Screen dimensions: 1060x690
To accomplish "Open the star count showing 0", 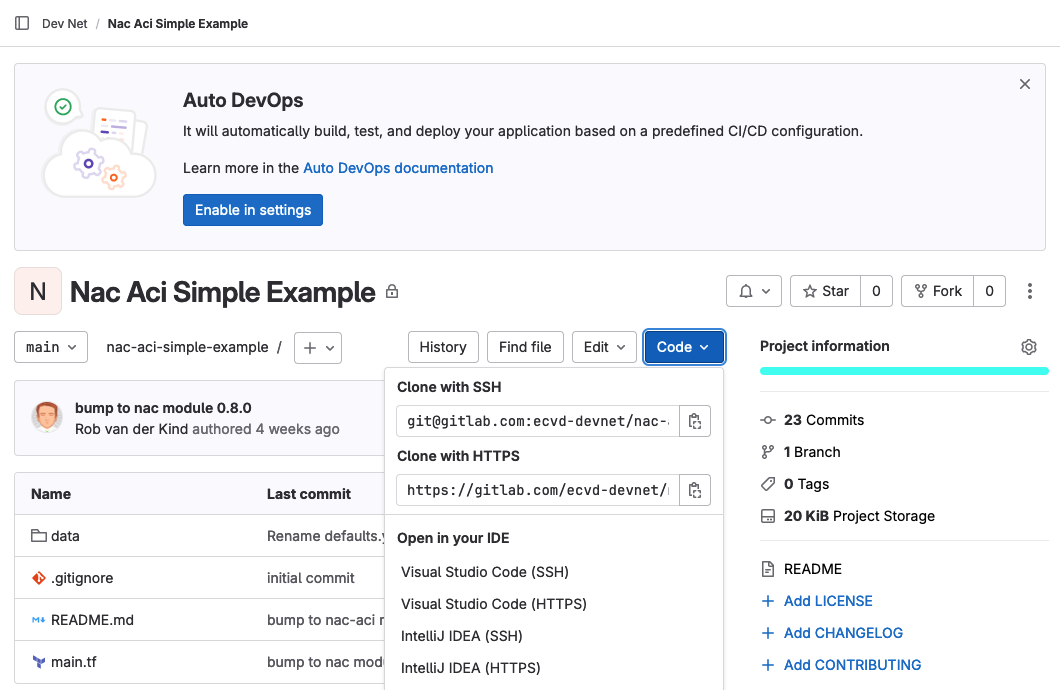I will pyautogui.click(x=876, y=291).
